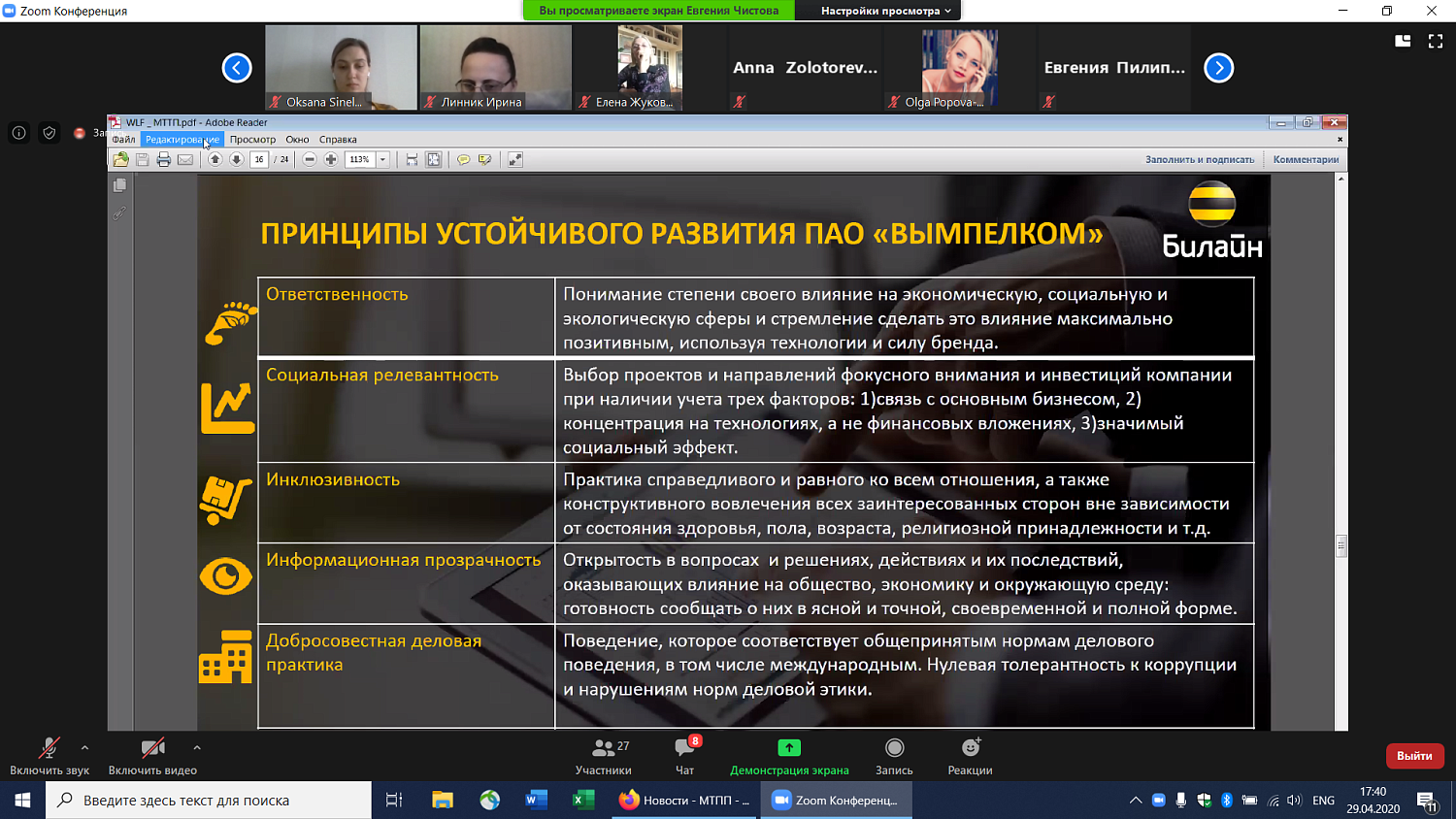Open Справка menu
Image resolution: width=1456 pixels, height=819 pixels.
tap(338, 140)
